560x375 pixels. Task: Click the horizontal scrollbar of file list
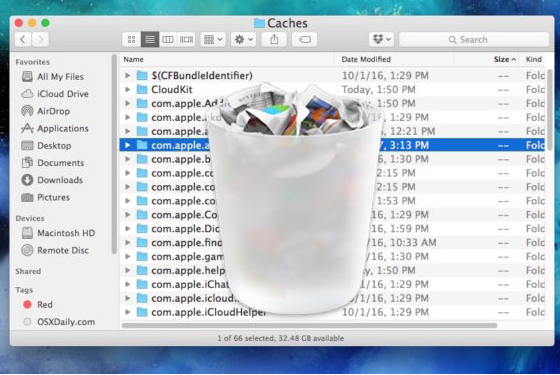[309, 325]
